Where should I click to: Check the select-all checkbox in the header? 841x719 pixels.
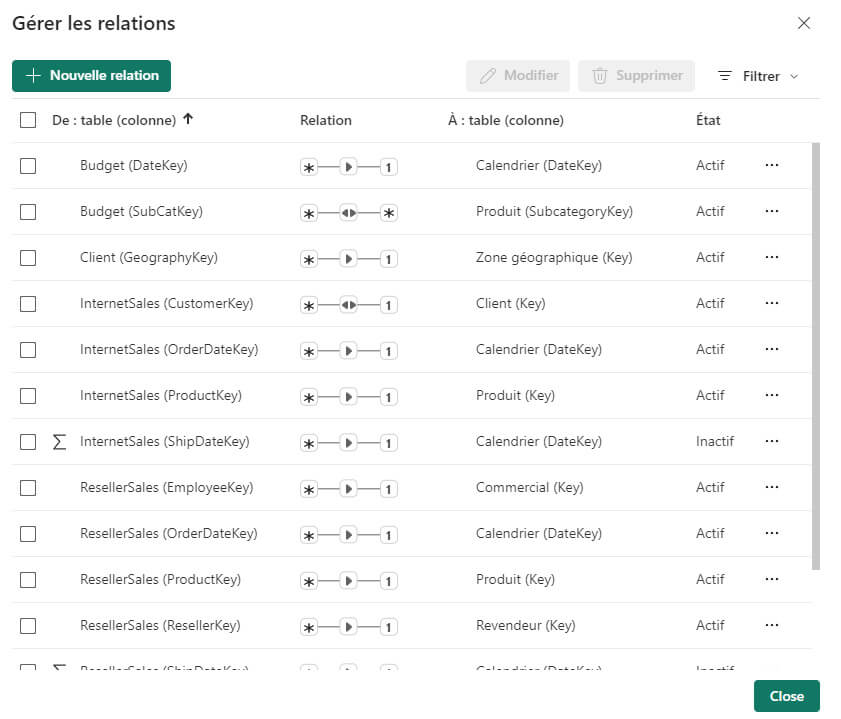pos(26,119)
